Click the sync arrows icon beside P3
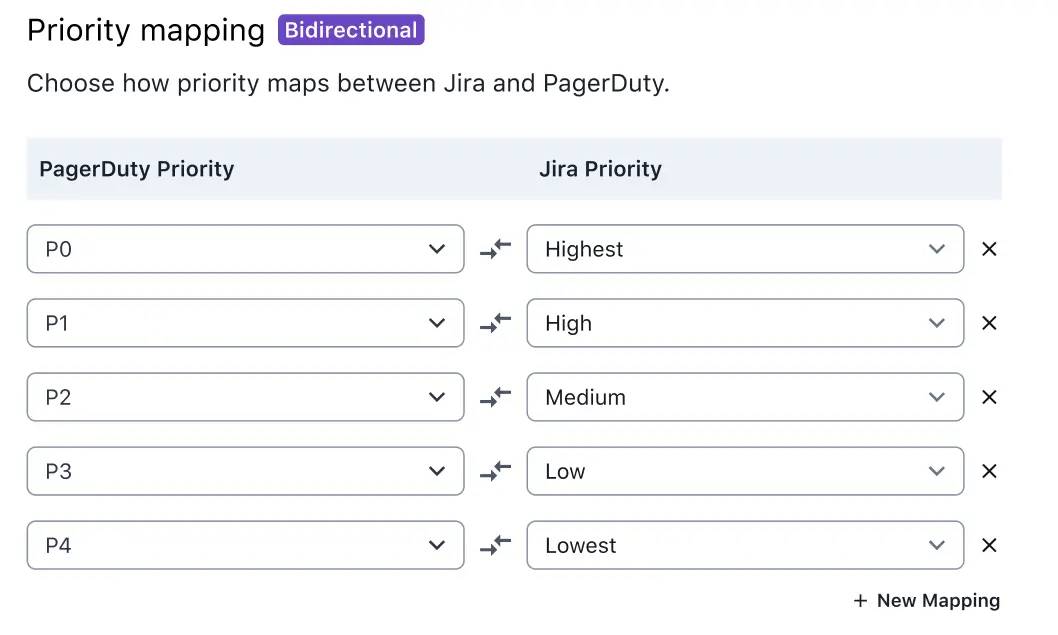Viewport: 1058px width, 635px height. (x=495, y=471)
